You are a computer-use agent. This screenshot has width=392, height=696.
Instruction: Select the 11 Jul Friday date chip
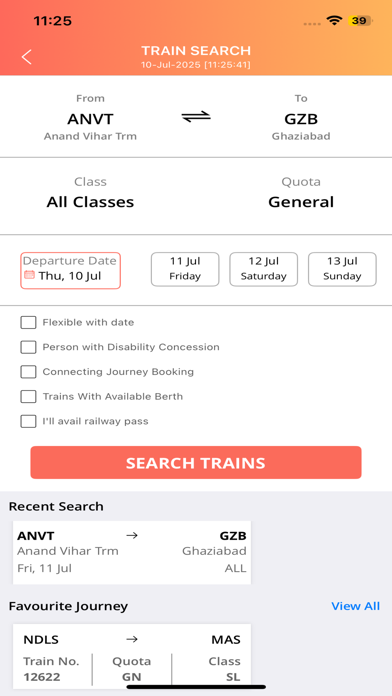coord(185,269)
